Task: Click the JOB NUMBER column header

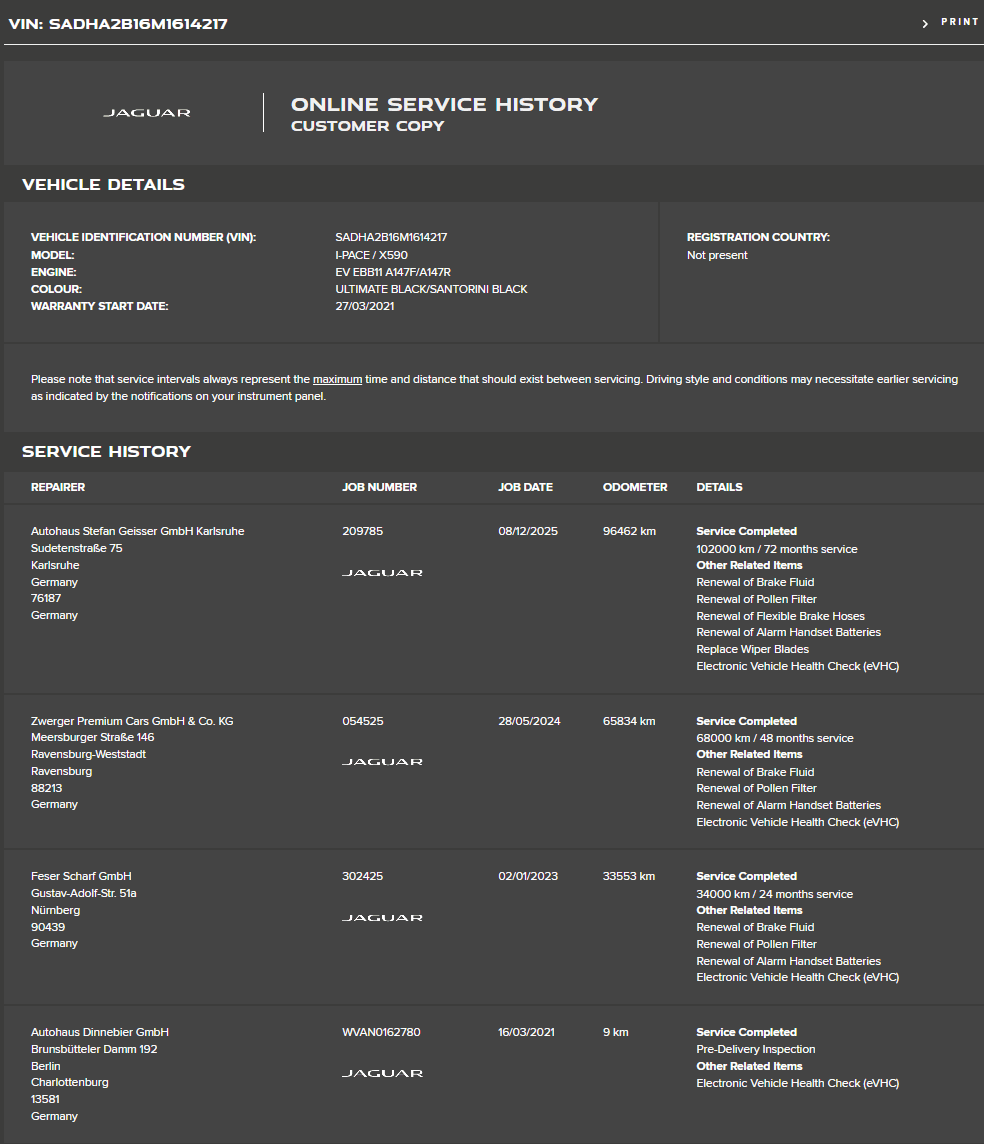Action: coord(379,487)
